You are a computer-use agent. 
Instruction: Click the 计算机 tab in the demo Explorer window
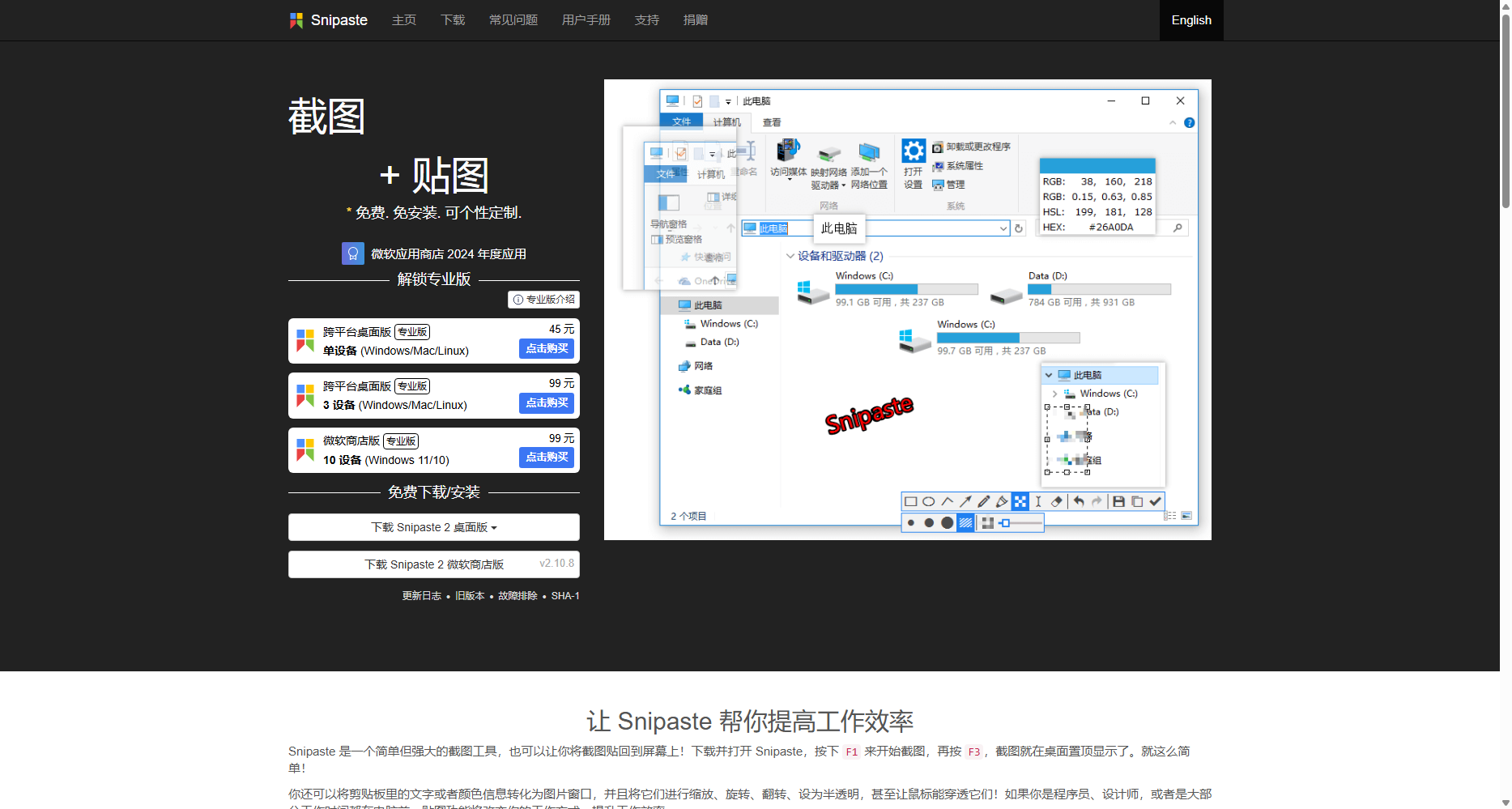[x=726, y=122]
